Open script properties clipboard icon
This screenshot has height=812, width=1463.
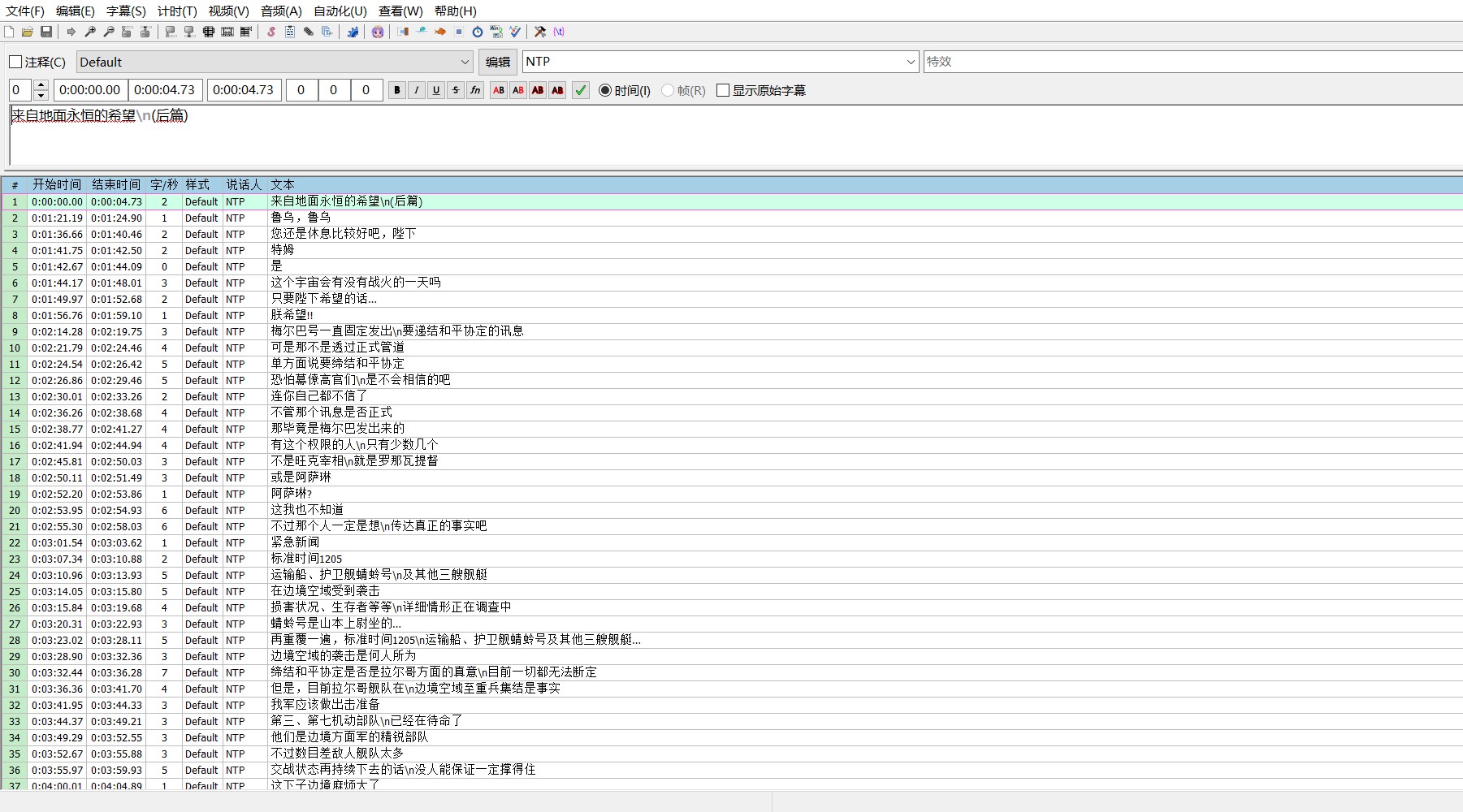click(290, 32)
